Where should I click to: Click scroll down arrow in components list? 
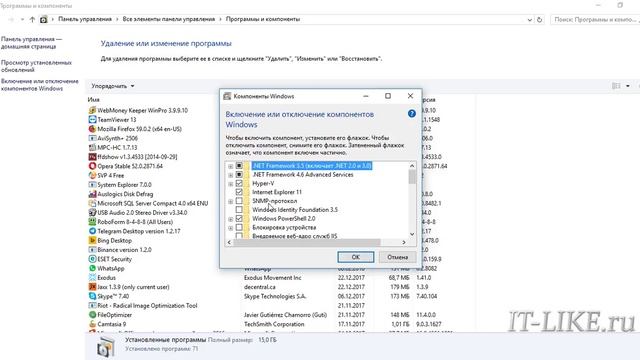(x=412, y=234)
